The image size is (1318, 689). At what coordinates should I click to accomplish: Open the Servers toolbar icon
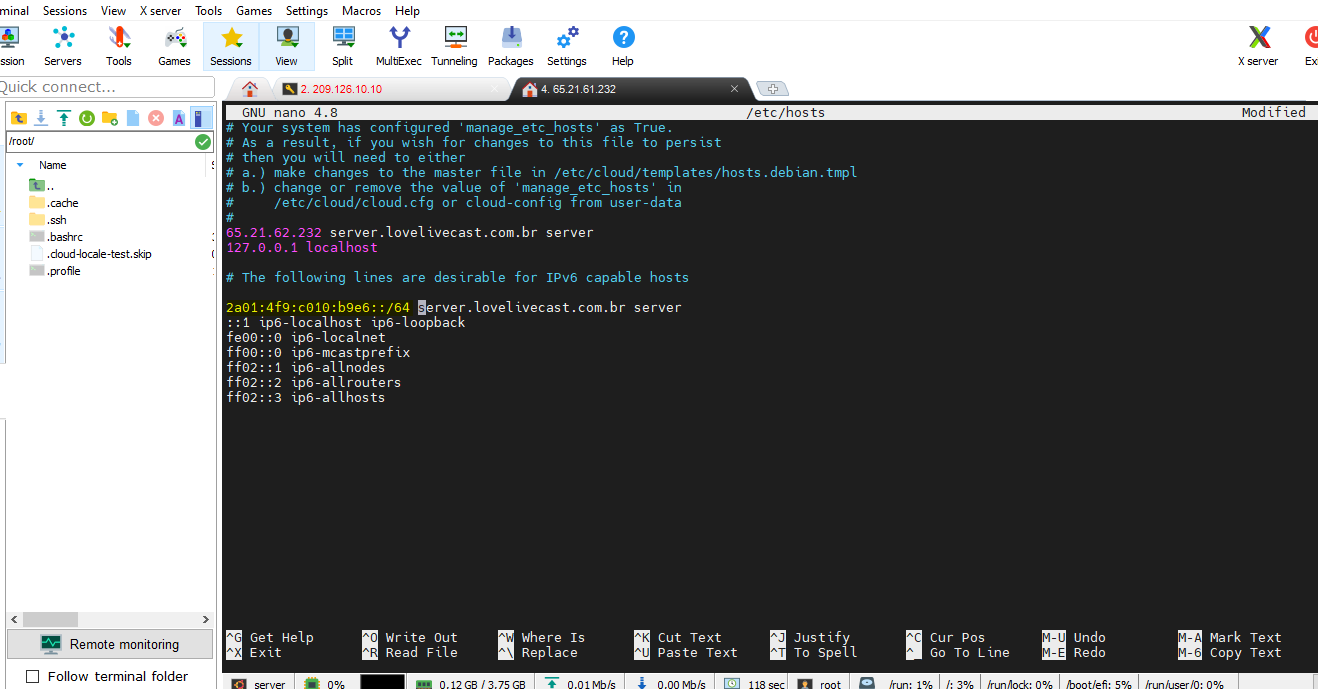click(x=63, y=46)
